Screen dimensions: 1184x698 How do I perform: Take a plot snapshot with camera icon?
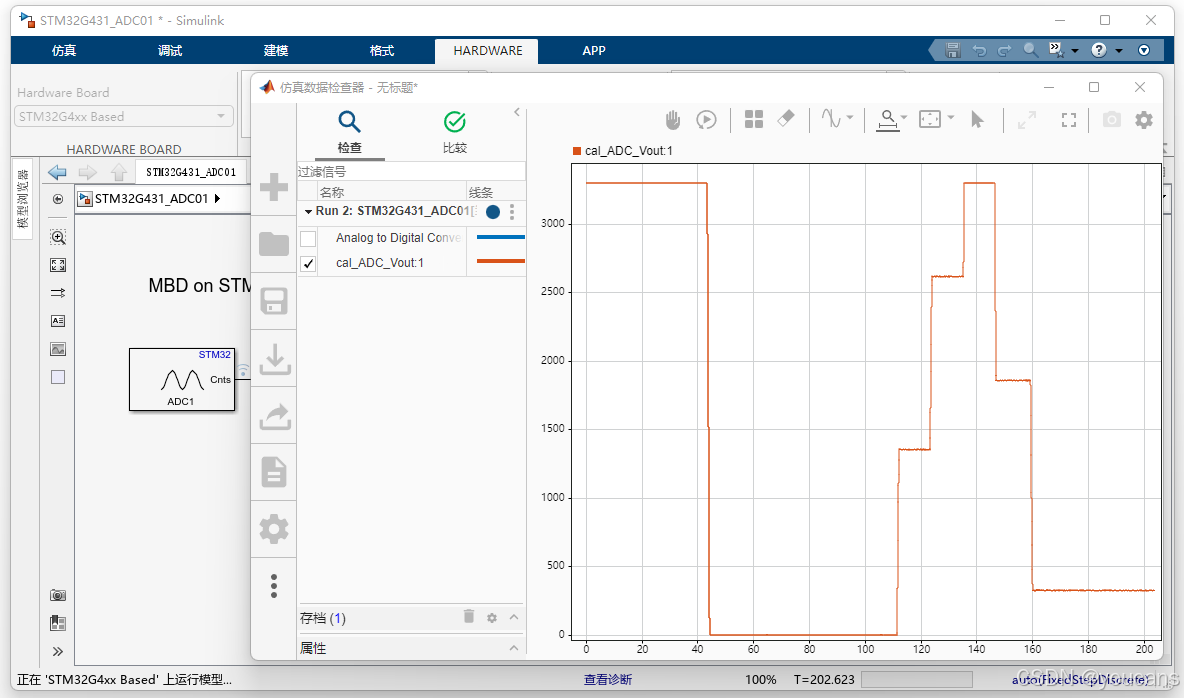[x=1112, y=119]
